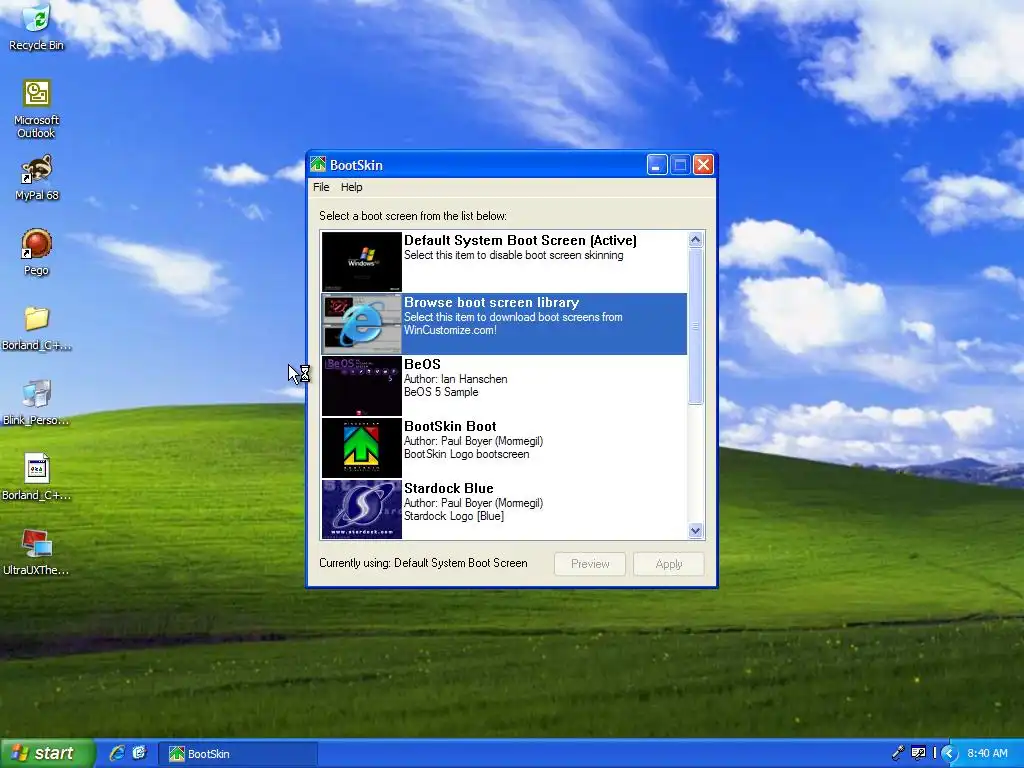Minimize the BootSkin window

pyautogui.click(x=657, y=165)
